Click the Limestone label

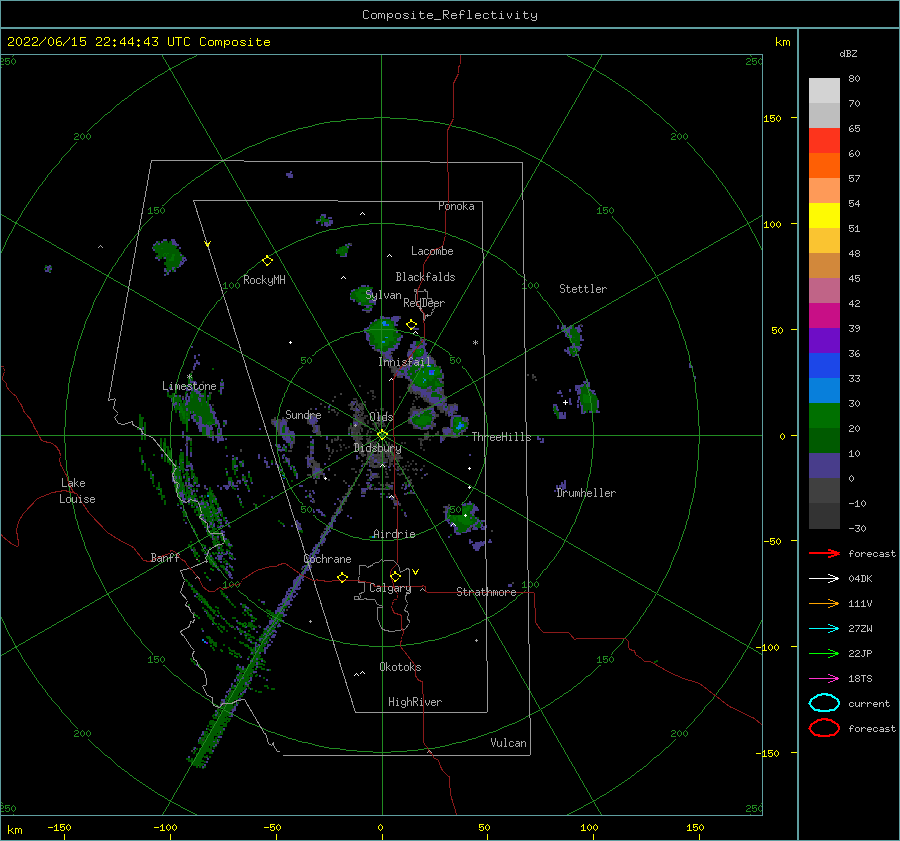189,386
